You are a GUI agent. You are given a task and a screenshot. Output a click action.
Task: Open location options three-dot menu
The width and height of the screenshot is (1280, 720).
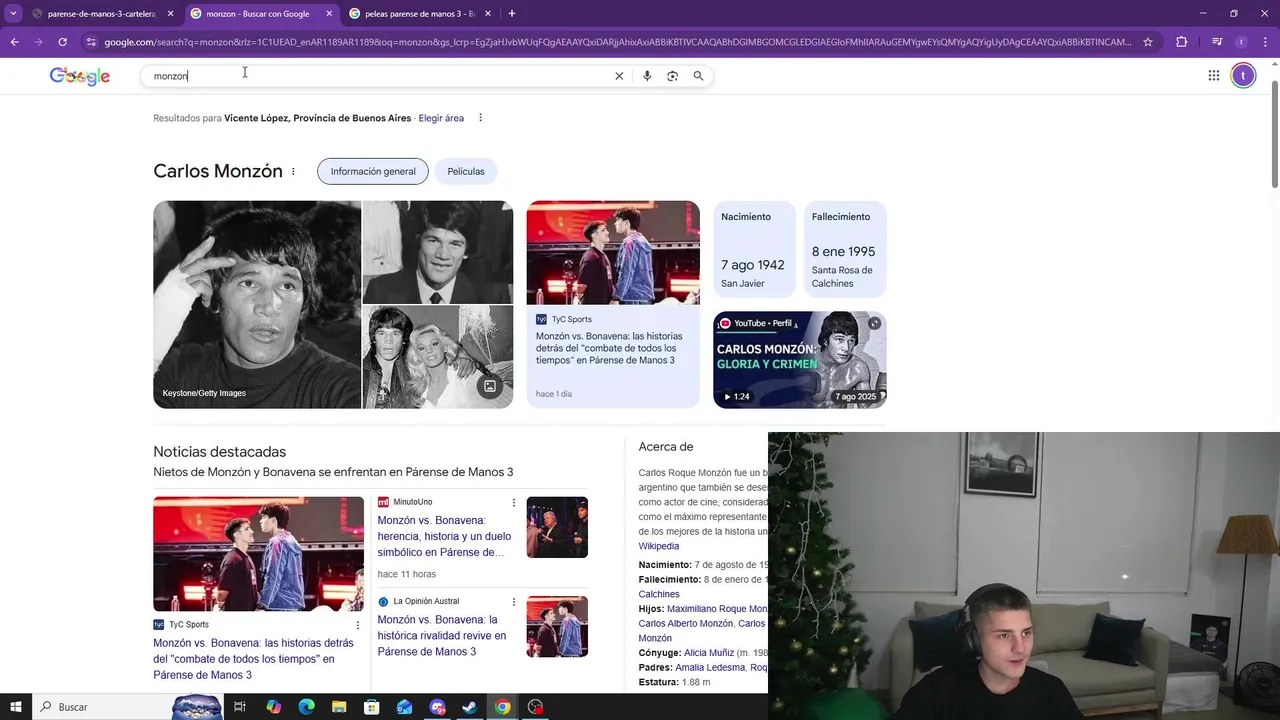coord(480,118)
